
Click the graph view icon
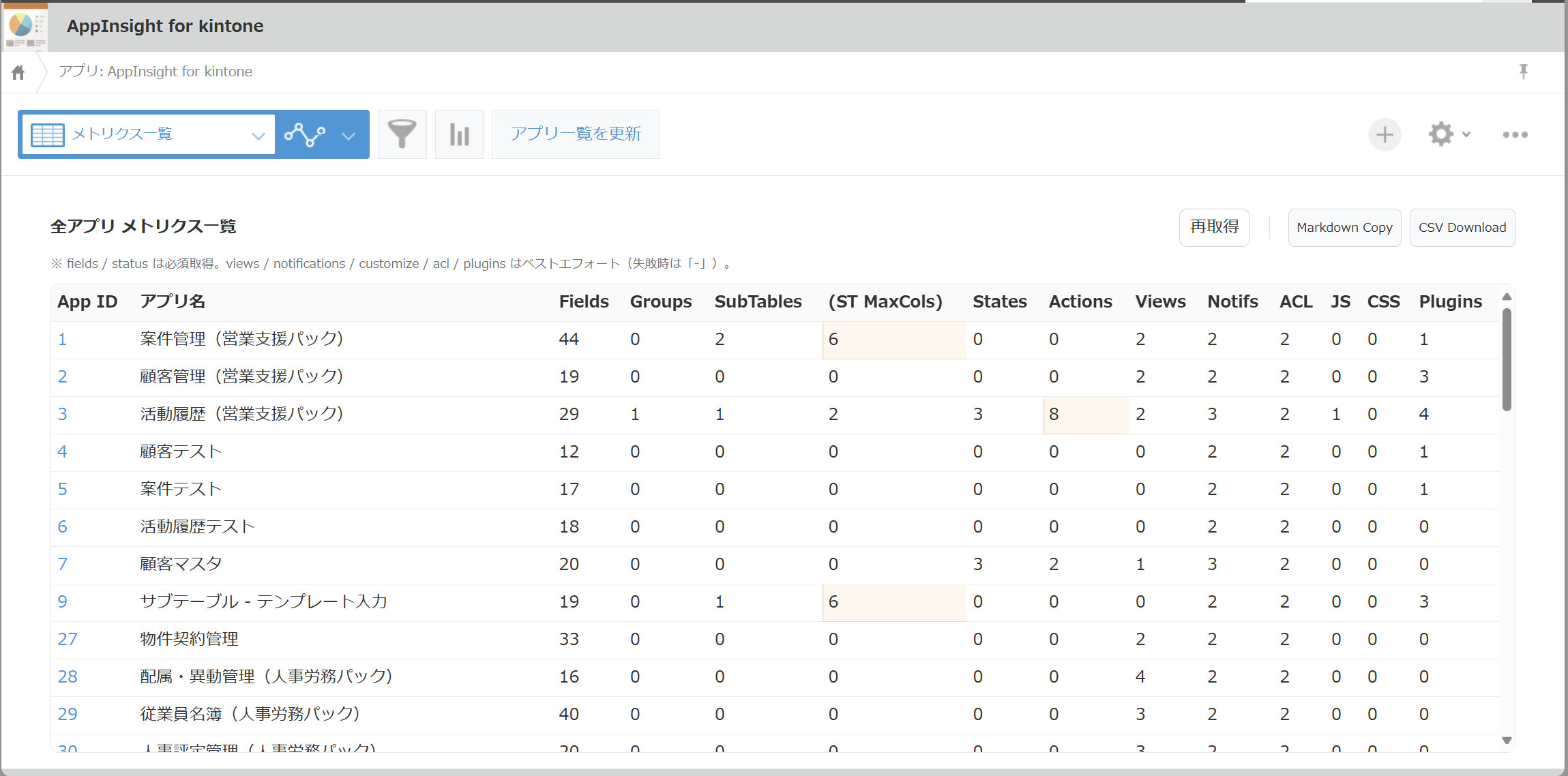(305, 134)
